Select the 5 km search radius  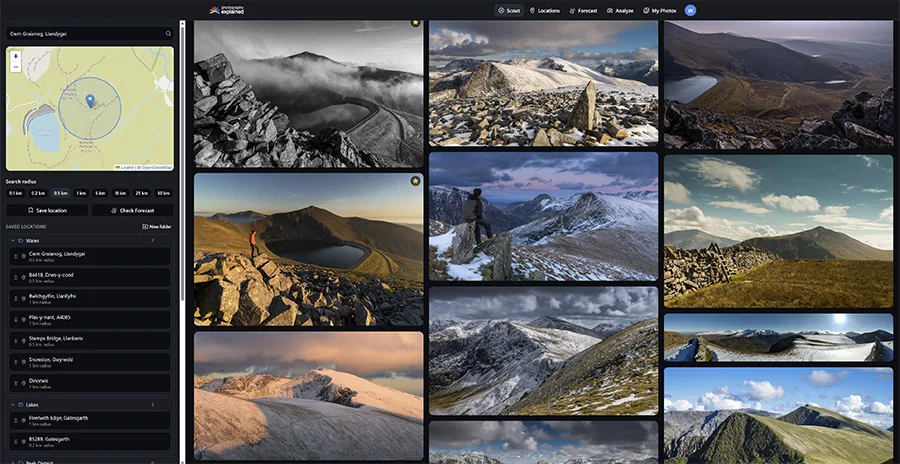(99, 193)
